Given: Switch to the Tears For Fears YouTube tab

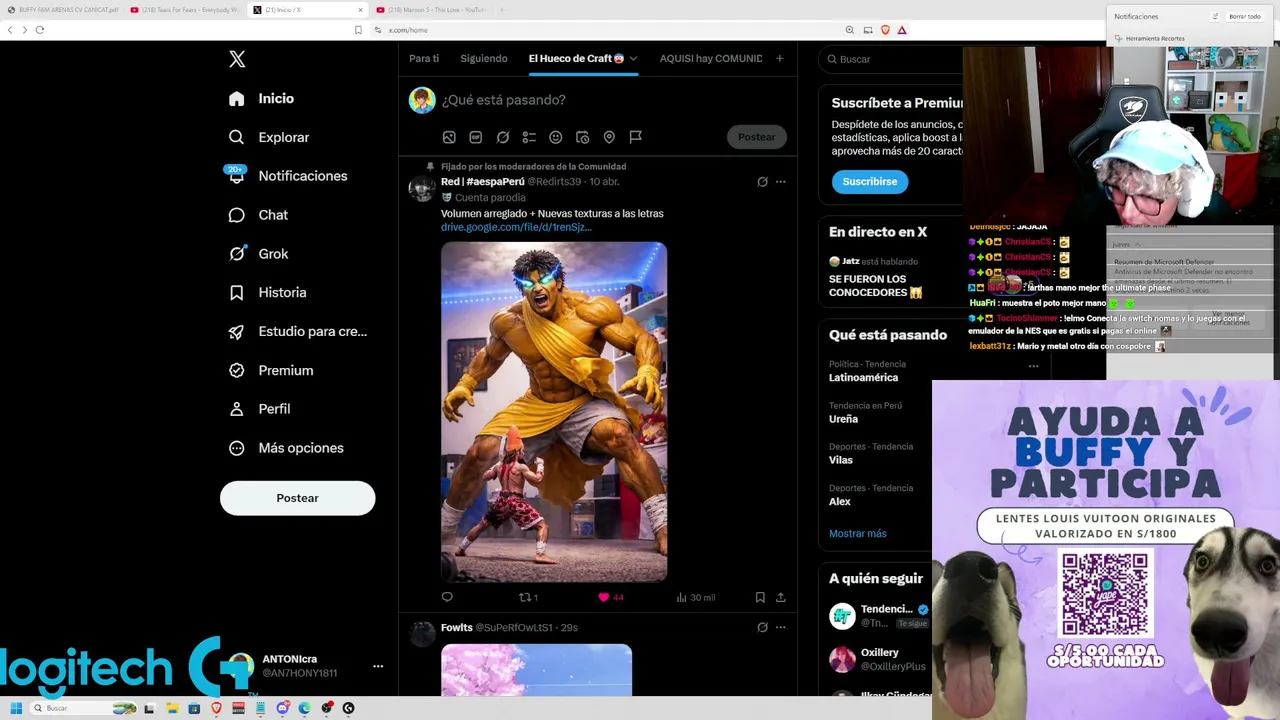Looking at the screenshot, I should point(186,10).
